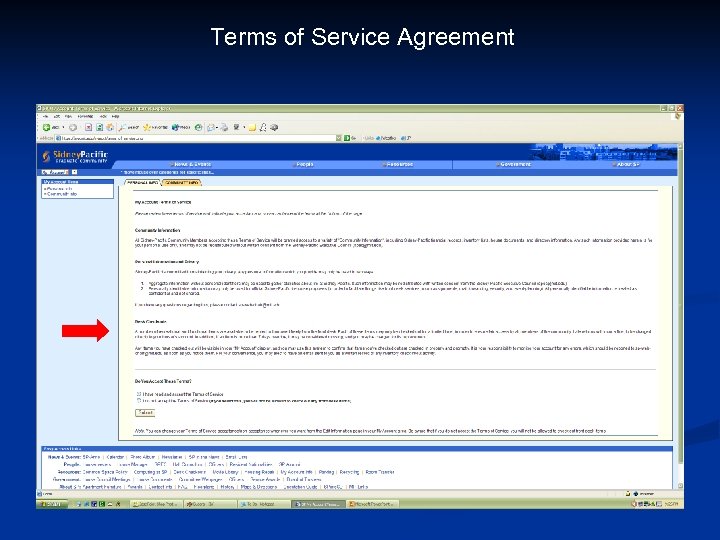720x540 pixels.
Task: Go to Home page icon
Action: point(110,127)
